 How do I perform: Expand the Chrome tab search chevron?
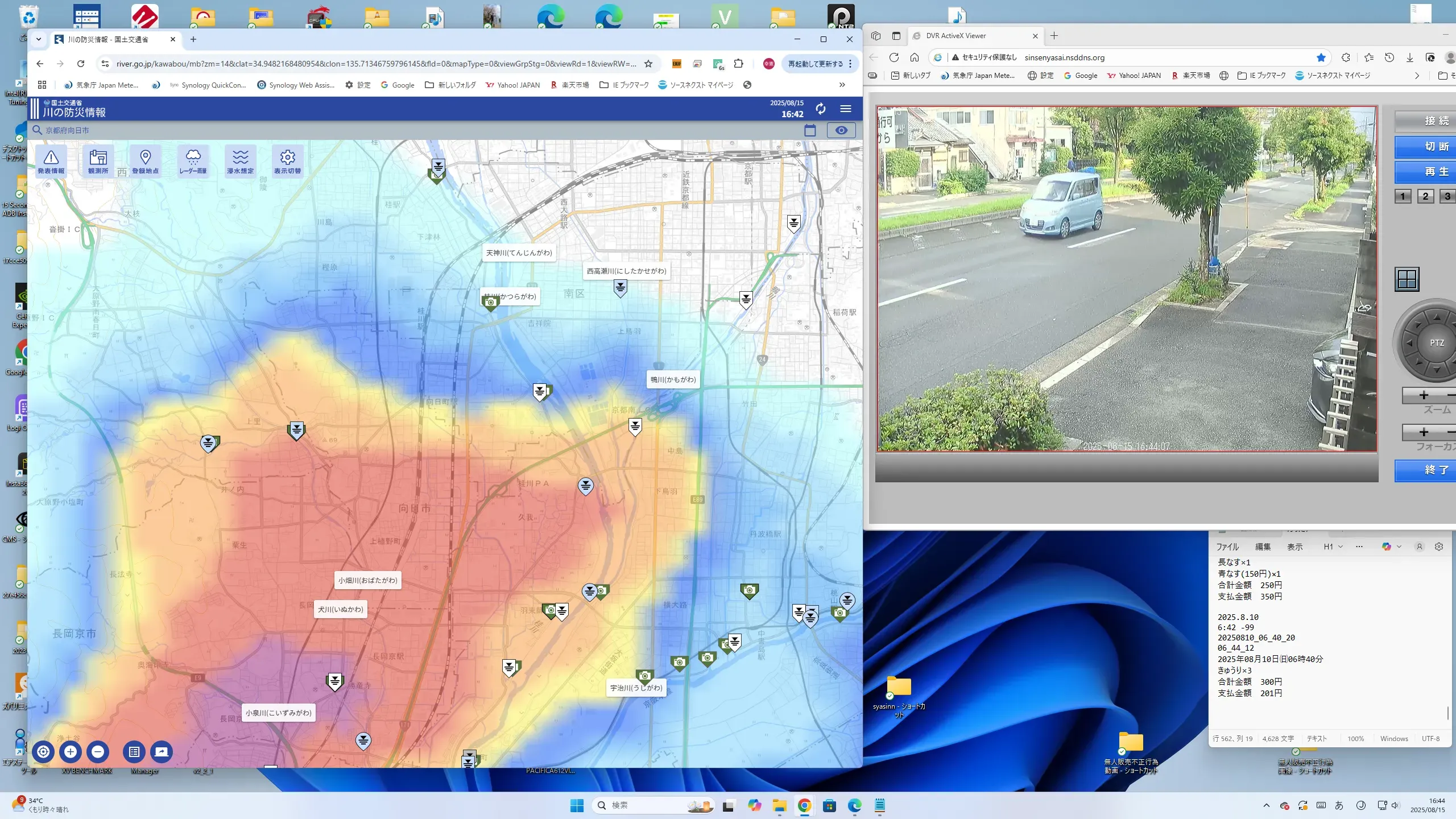(39, 39)
